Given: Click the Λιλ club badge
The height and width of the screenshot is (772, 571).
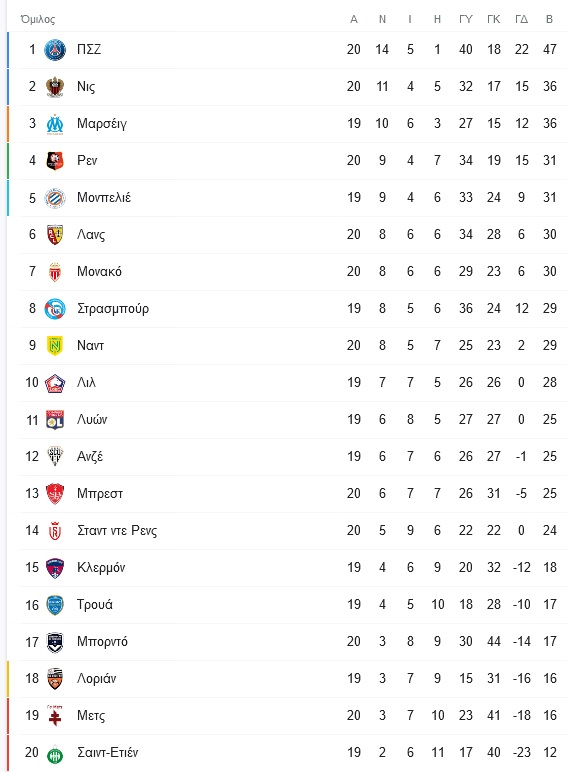Looking at the screenshot, I should (55, 383).
